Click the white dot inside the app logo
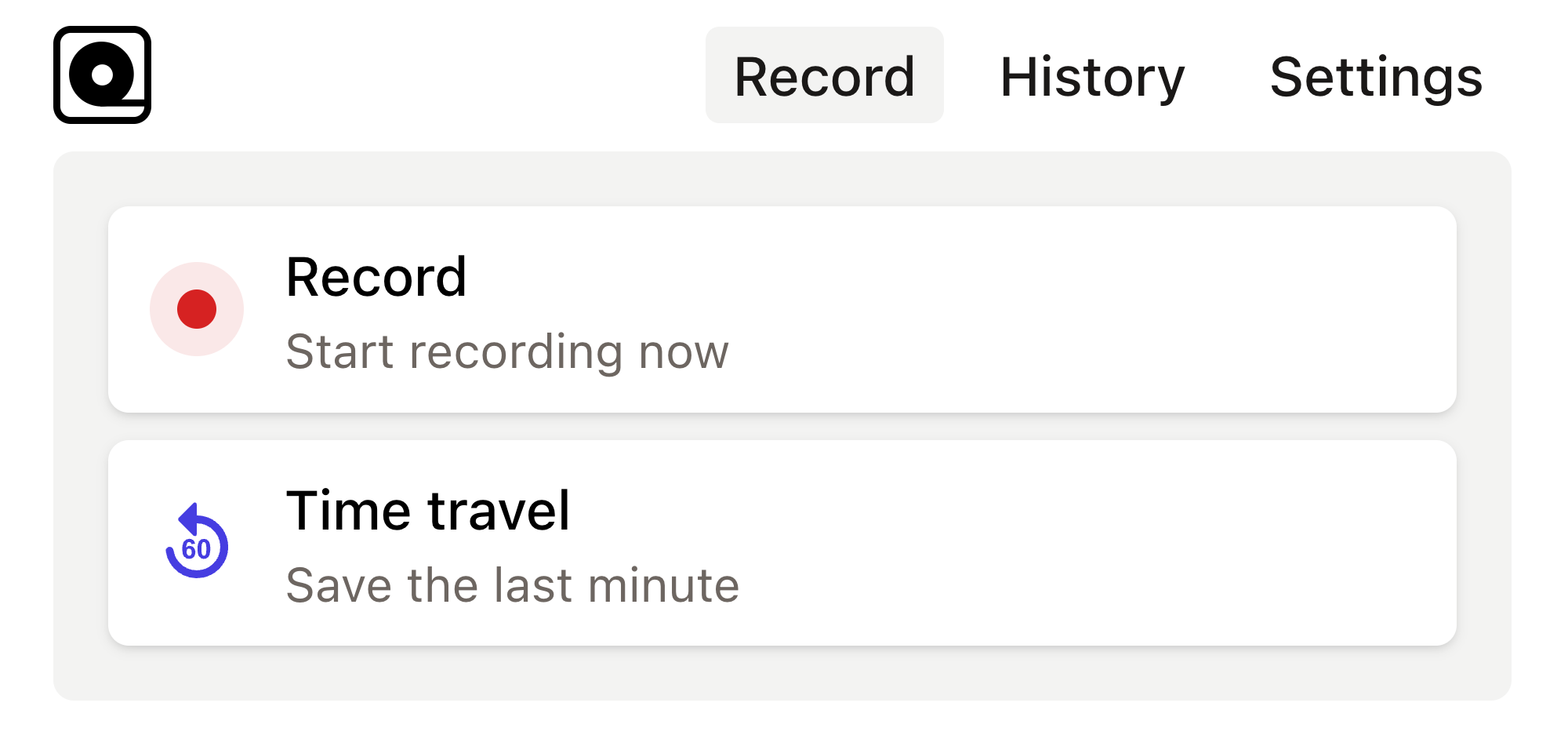The height and width of the screenshot is (750, 1568). [103, 75]
